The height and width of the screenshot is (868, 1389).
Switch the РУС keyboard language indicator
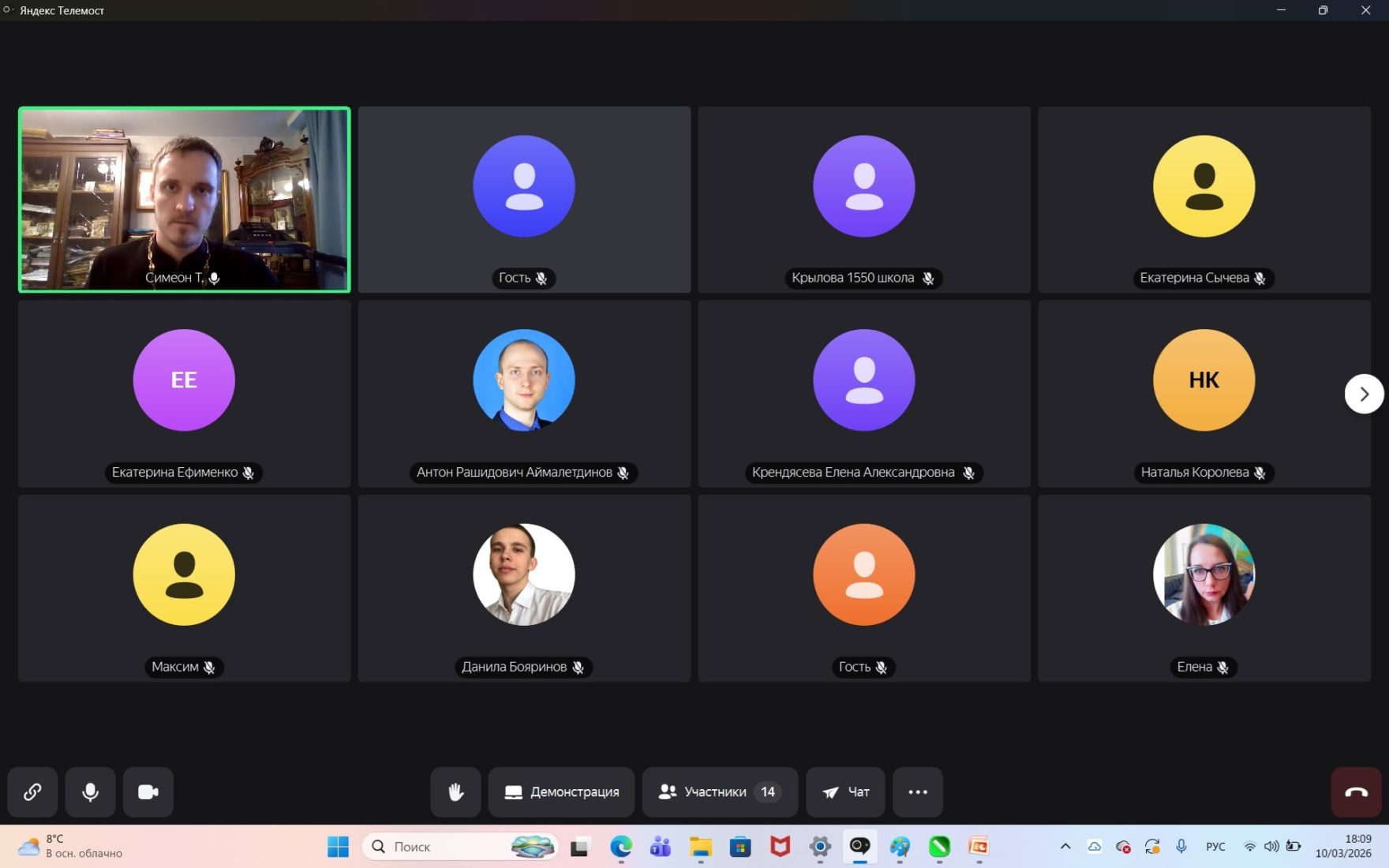[x=1215, y=847]
